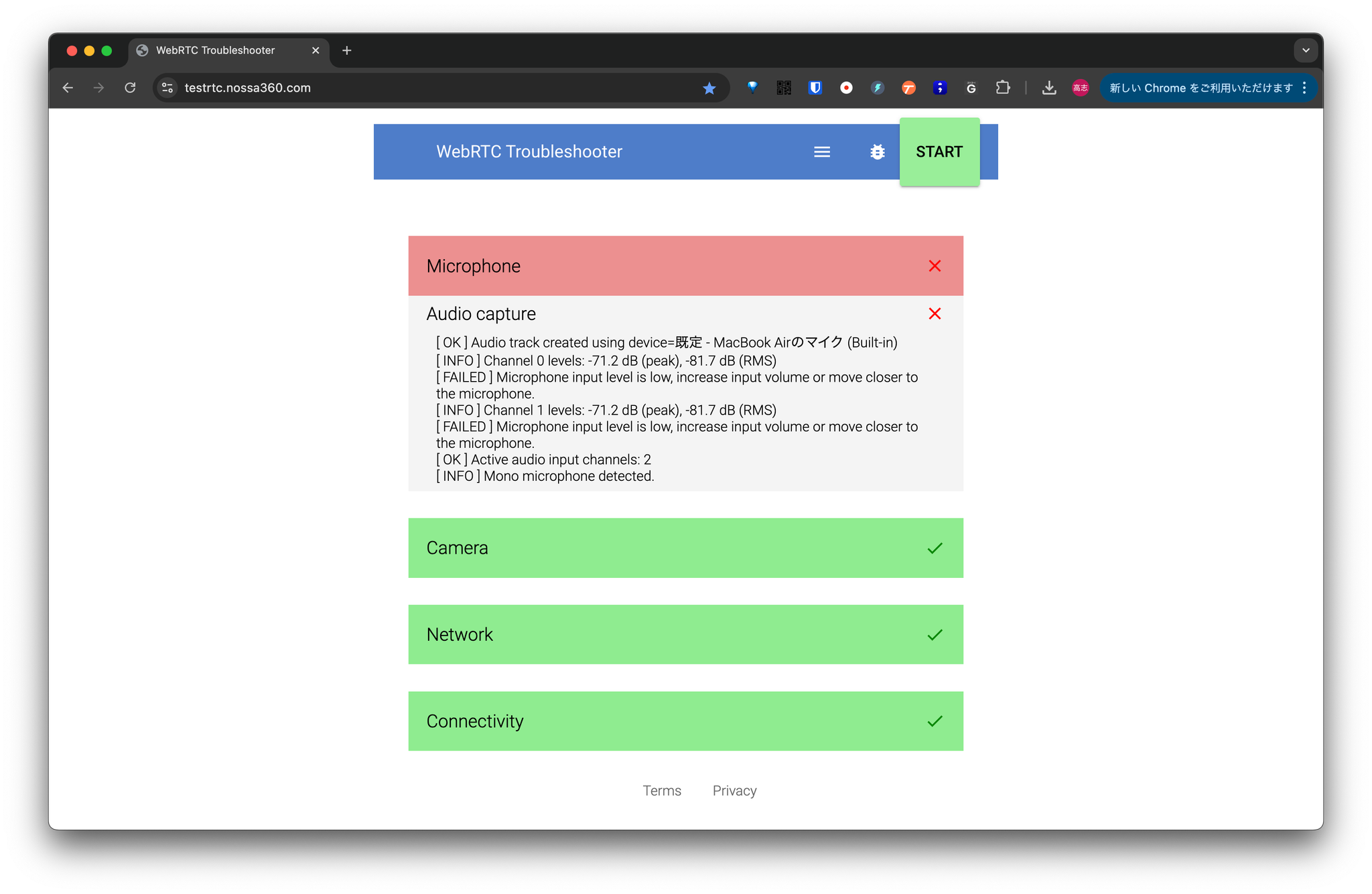The image size is (1372, 894).
Task: Click the 'Mono microphone detected.' line
Action: point(545,476)
